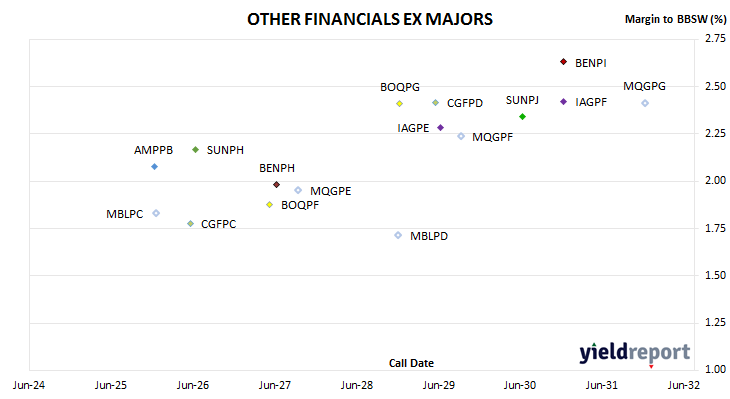This screenshot has width=730, height=399.
Task: Click the SUNPJ green diamond marker
Action: 522,116
